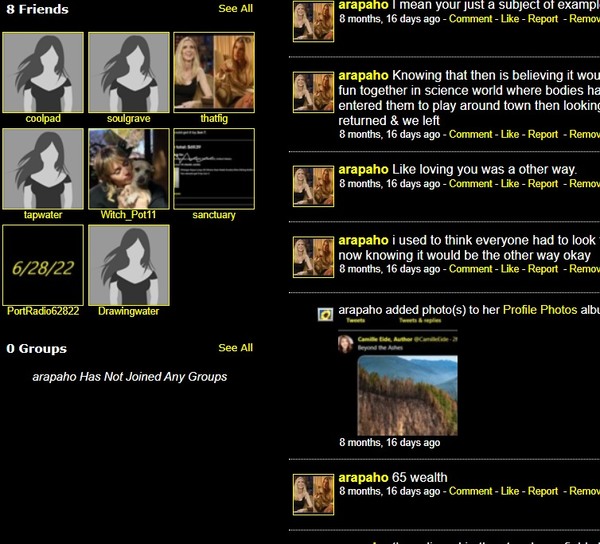The image size is (600, 544).
Task: Report the '65 wealth' post
Action: 543,491
